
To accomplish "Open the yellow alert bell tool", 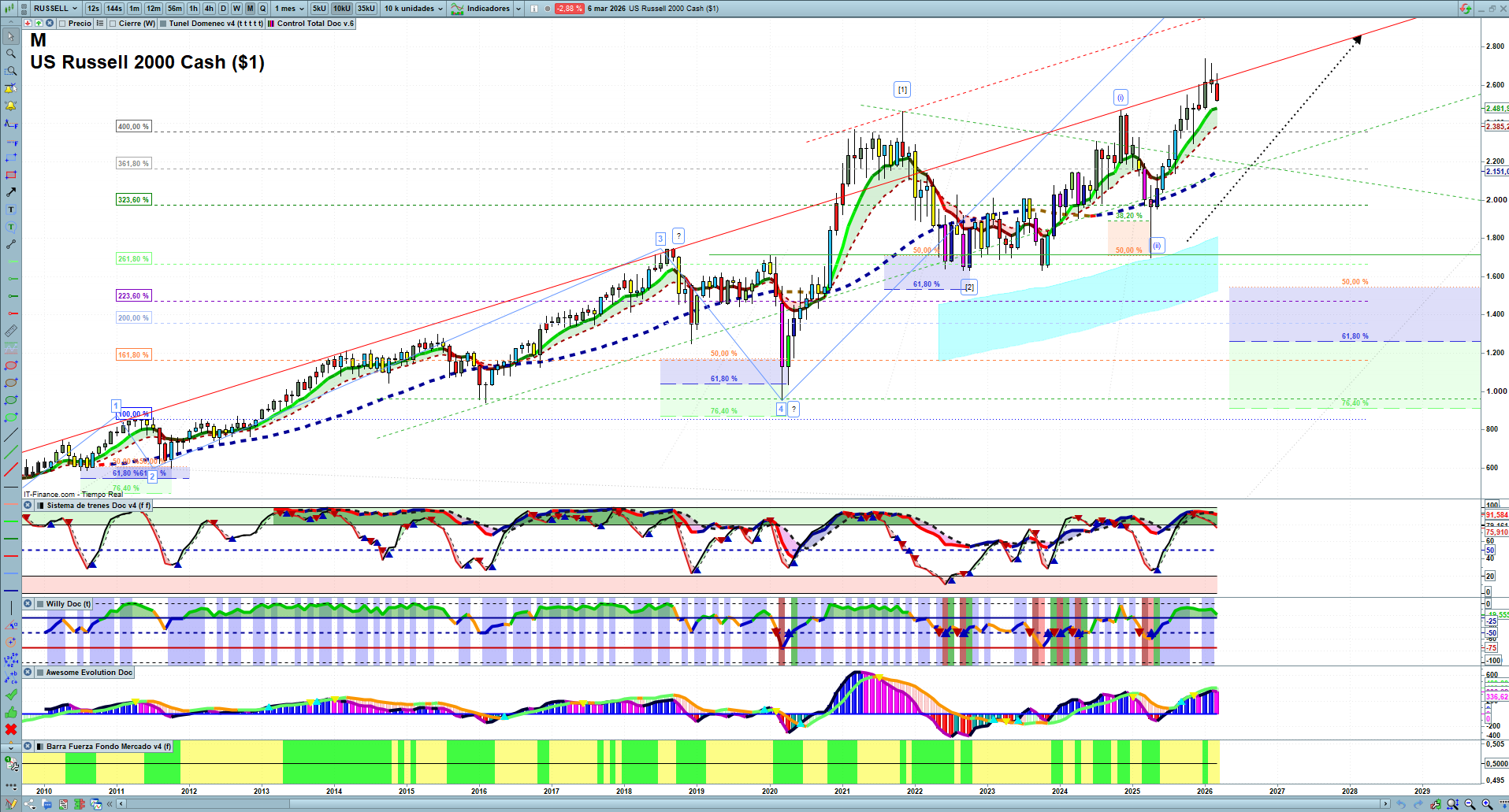I will pos(10,106).
